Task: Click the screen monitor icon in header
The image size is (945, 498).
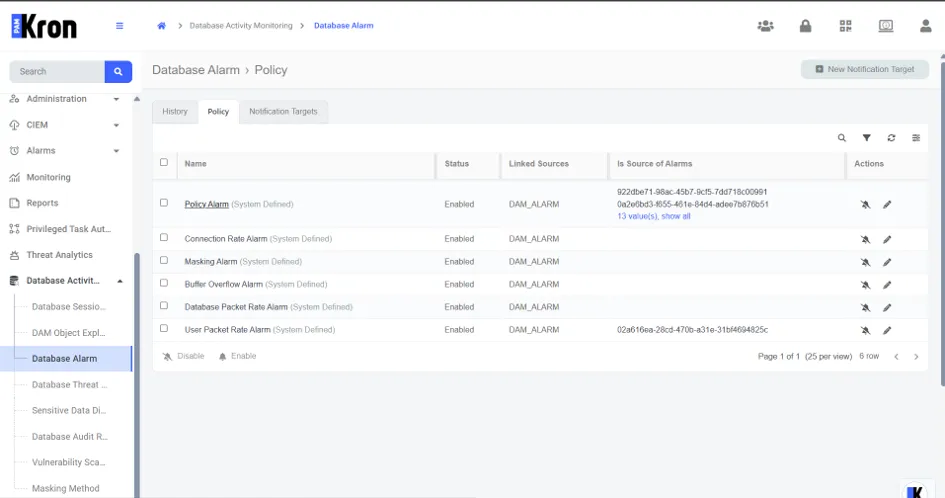Action: [x=886, y=26]
